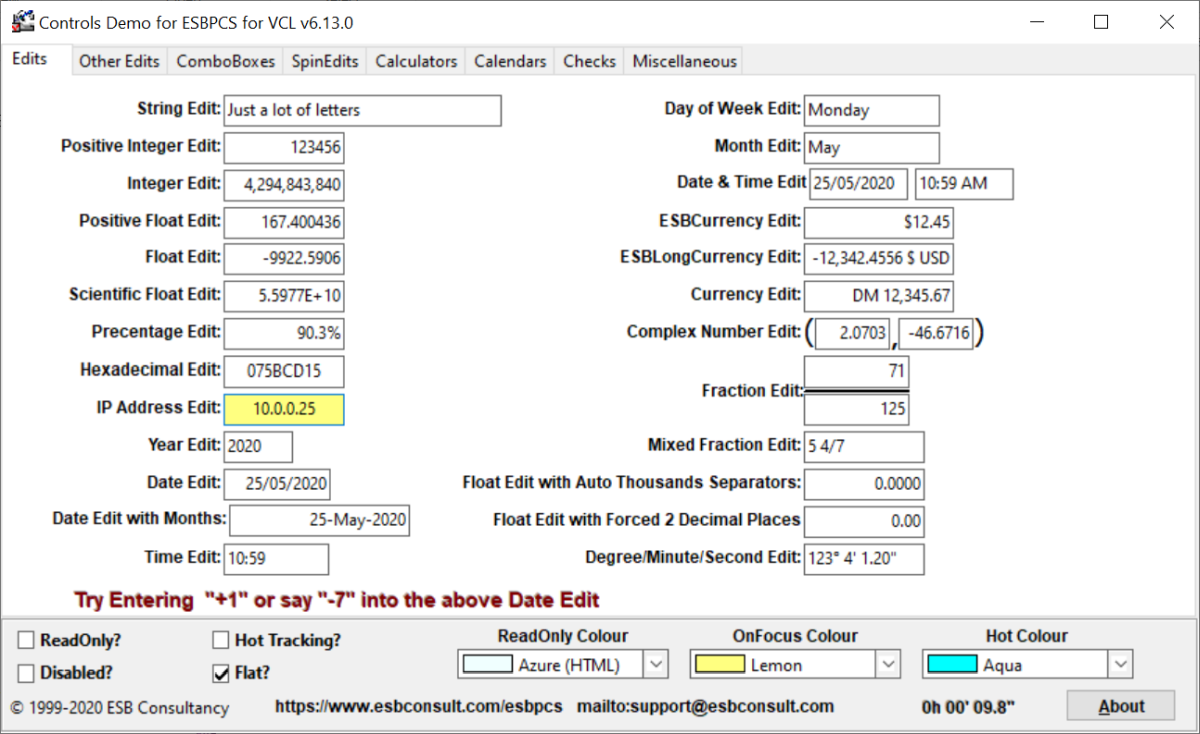The height and width of the screenshot is (734, 1200).
Task: Open the Hot Colour dropdown showing Aqua
Action: [1119, 664]
